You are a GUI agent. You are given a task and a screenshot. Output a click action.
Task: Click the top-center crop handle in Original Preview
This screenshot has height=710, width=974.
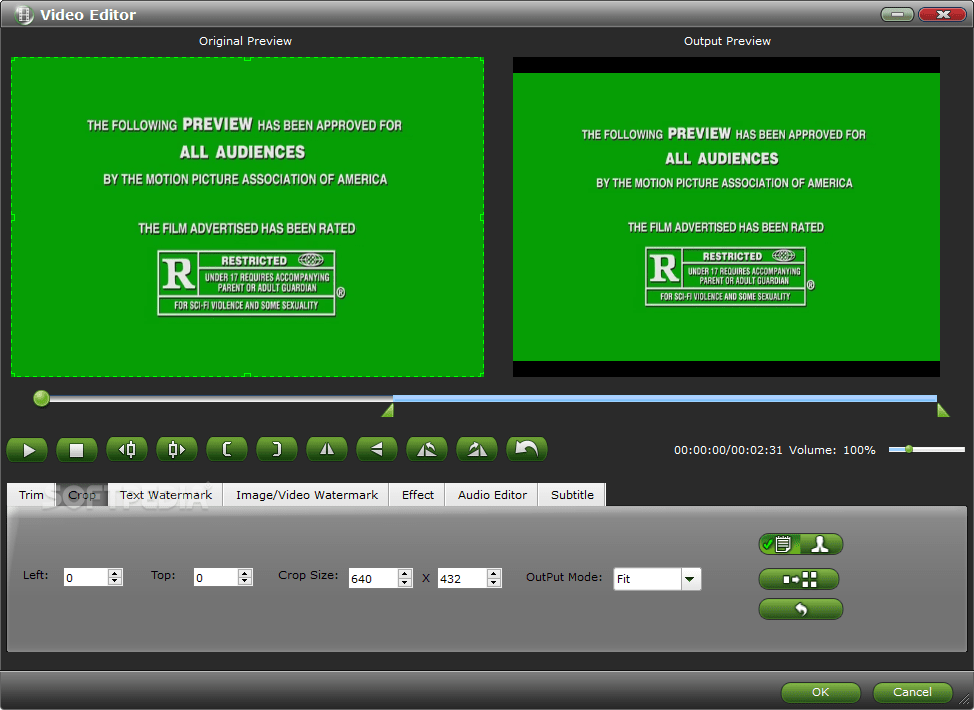coord(247,58)
